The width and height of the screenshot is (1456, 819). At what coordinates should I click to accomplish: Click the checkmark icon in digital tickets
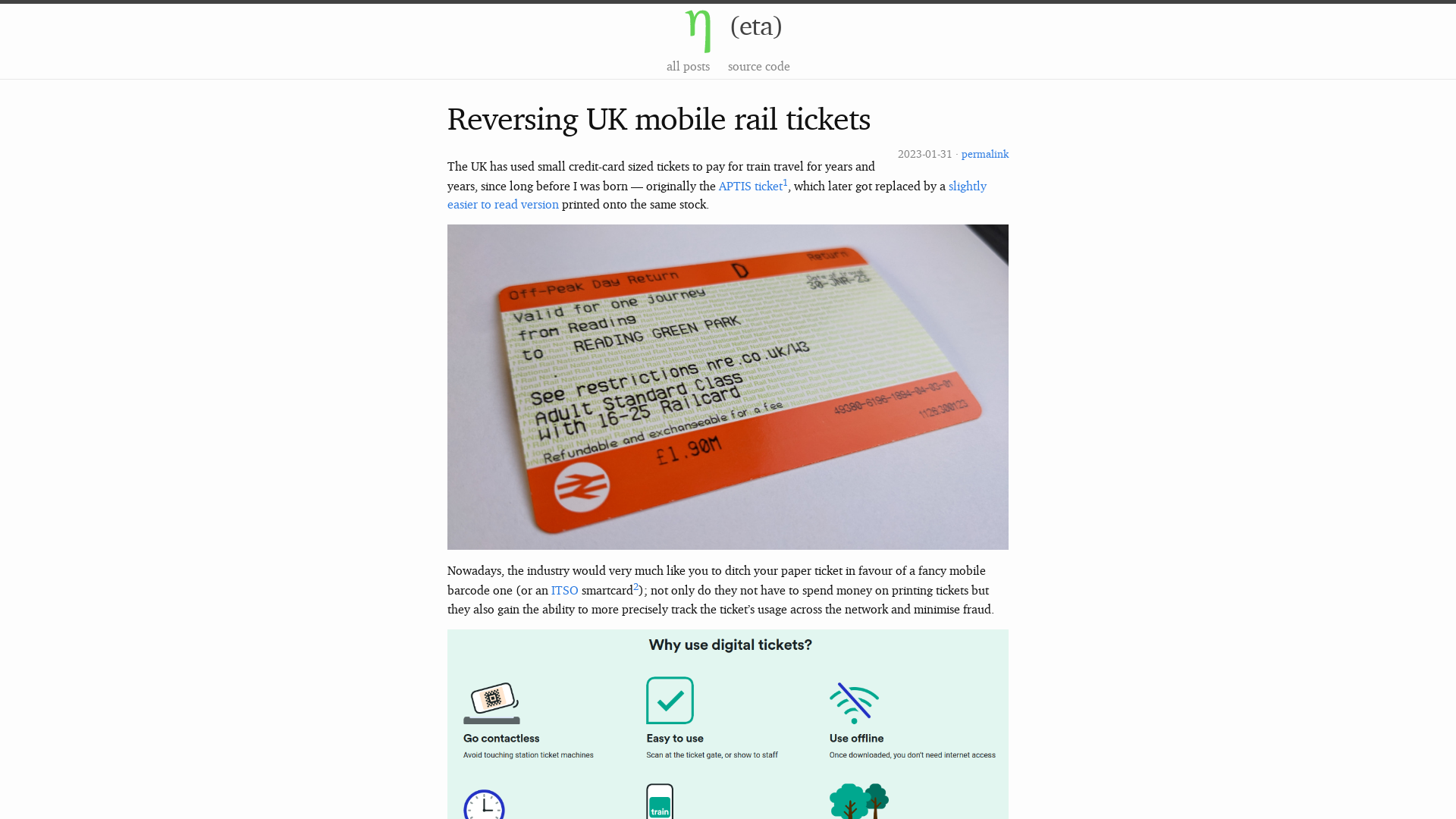coord(669,700)
